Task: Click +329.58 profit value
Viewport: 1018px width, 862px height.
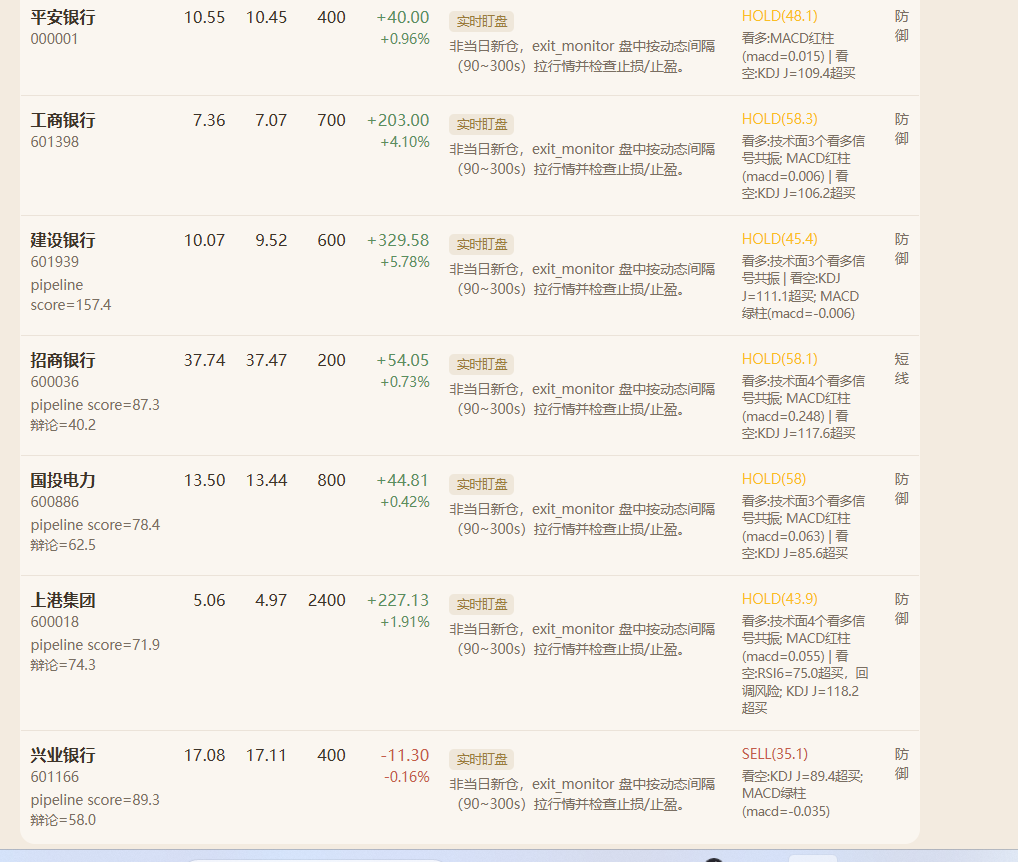Action: pos(398,241)
